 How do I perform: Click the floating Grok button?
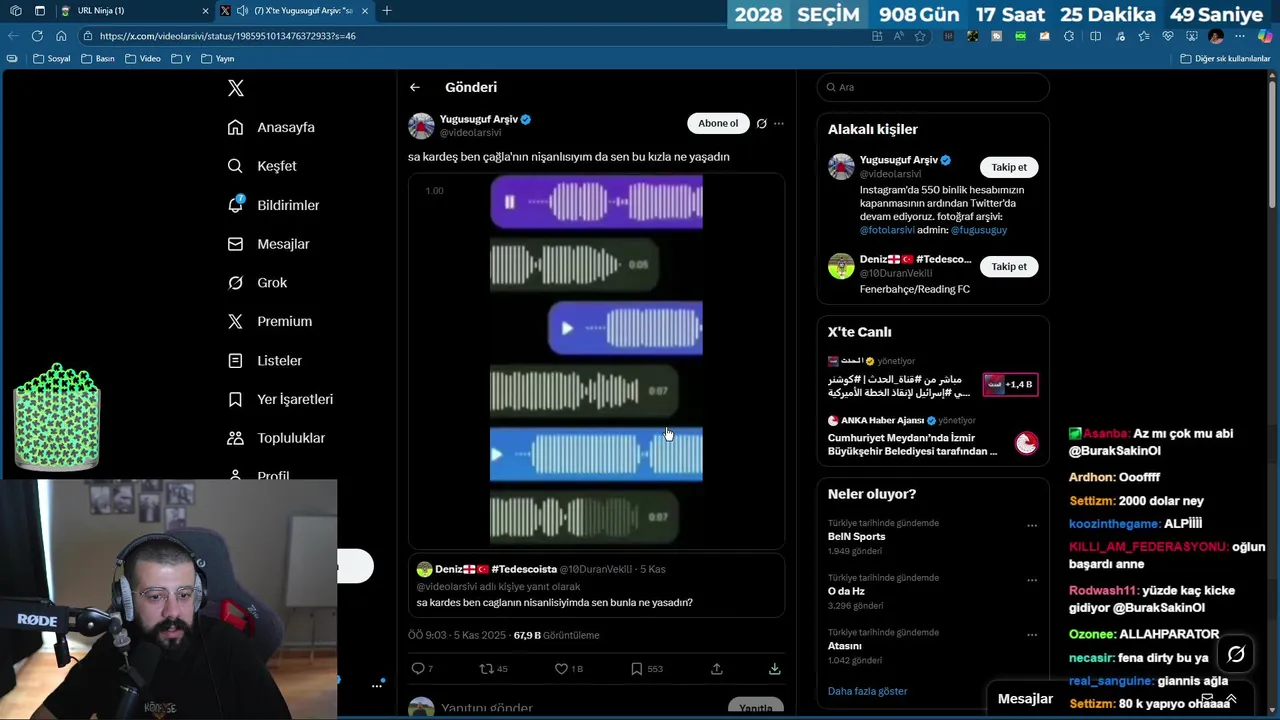click(1236, 654)
